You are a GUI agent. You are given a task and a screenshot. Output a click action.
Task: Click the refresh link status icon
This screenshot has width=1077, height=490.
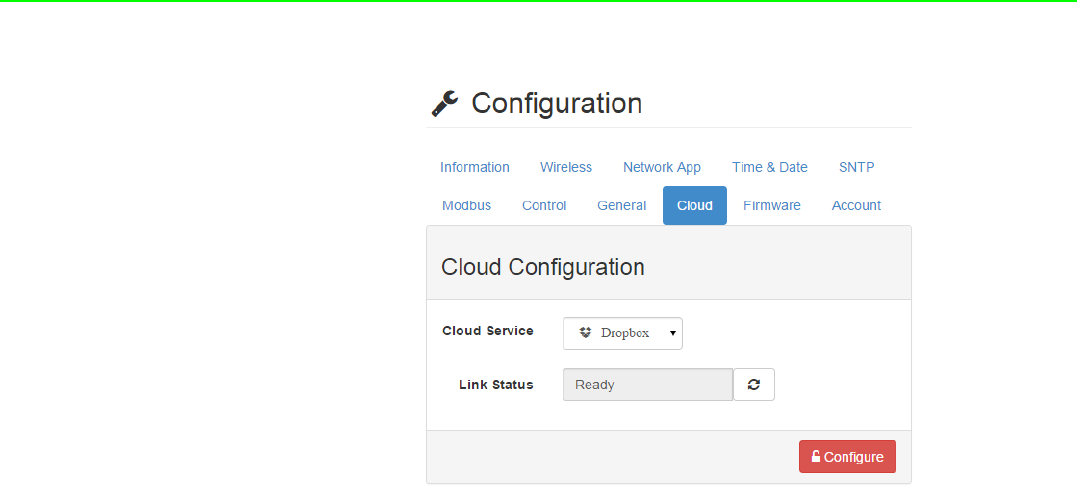point(753,385)
